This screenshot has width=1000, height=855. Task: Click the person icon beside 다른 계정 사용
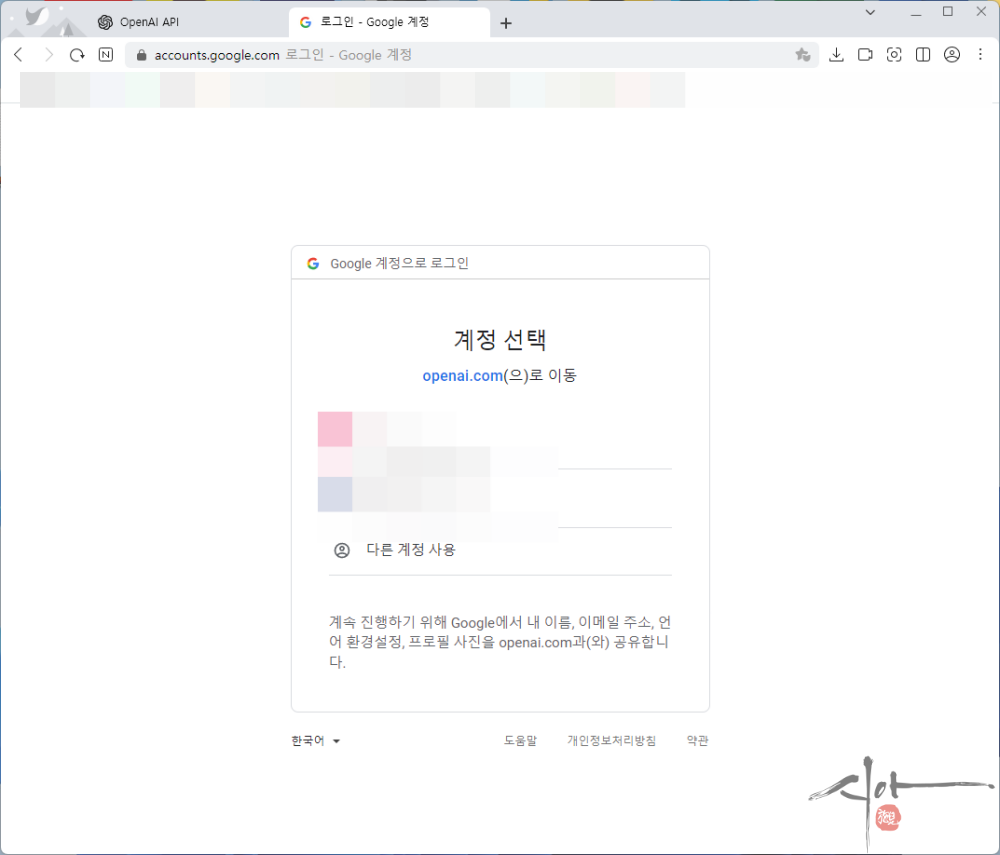click(342, 550)
